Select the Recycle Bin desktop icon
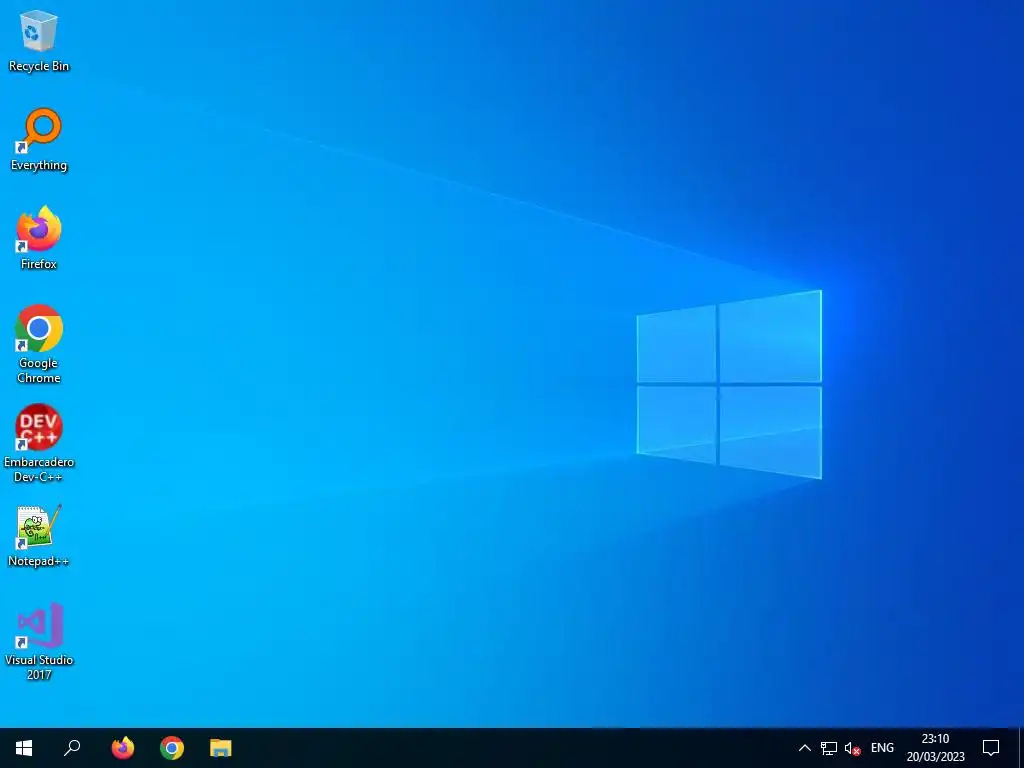 click(x=39, y=40)
